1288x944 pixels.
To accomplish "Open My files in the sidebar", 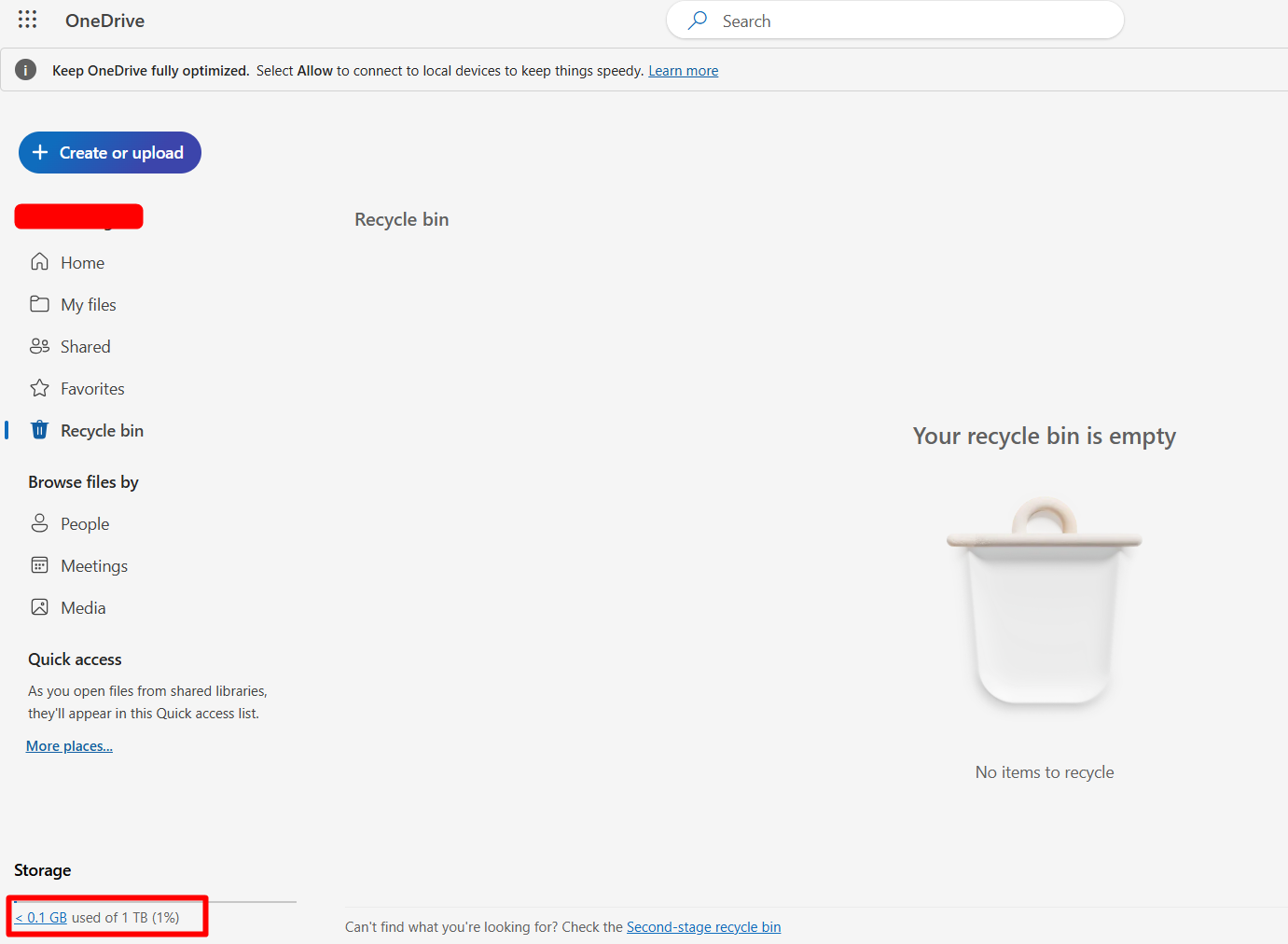I will 89,305.
